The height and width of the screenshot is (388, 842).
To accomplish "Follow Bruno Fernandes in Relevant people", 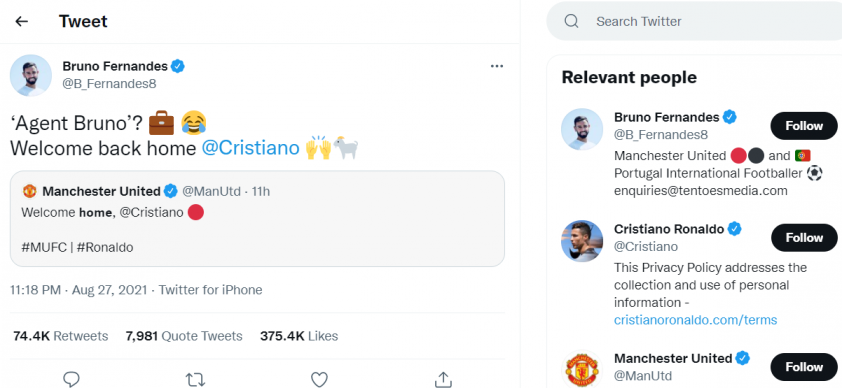I will pos(804,126).
